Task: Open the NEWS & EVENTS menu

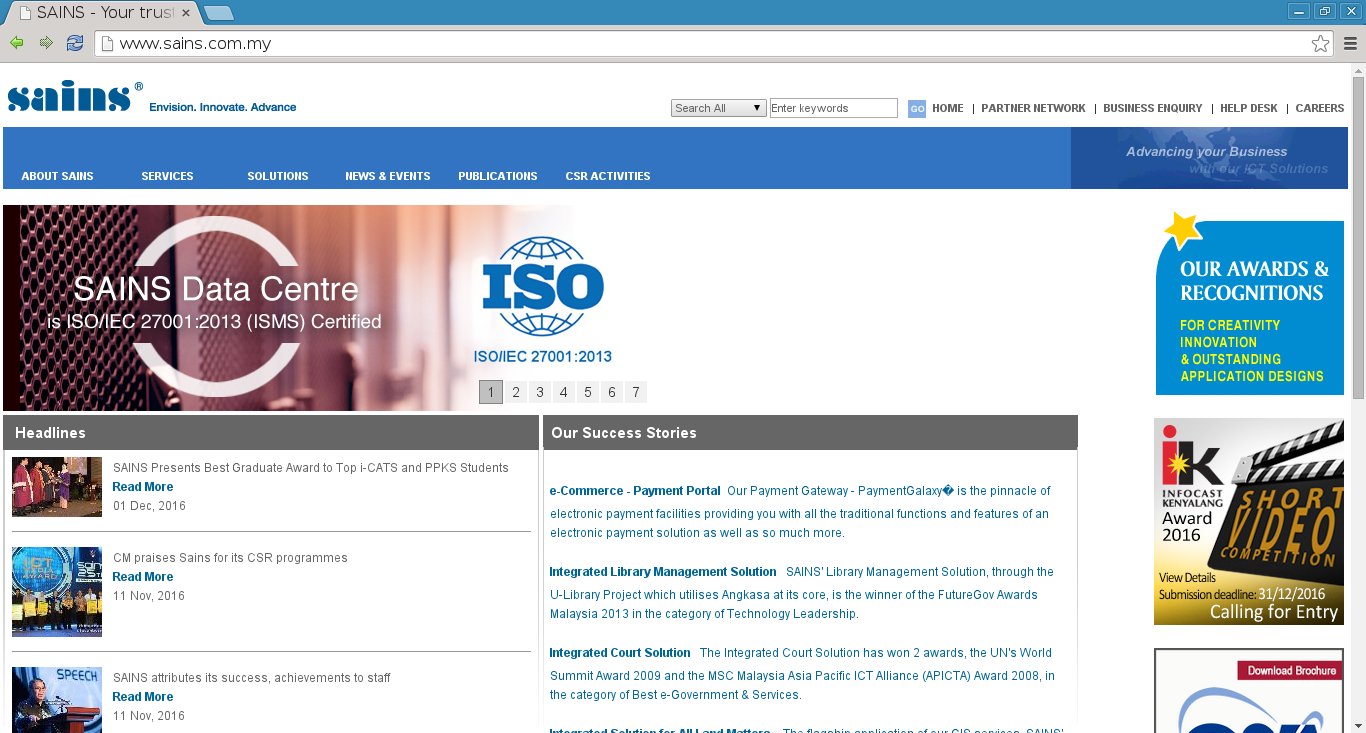Action: tap(388, 176)
